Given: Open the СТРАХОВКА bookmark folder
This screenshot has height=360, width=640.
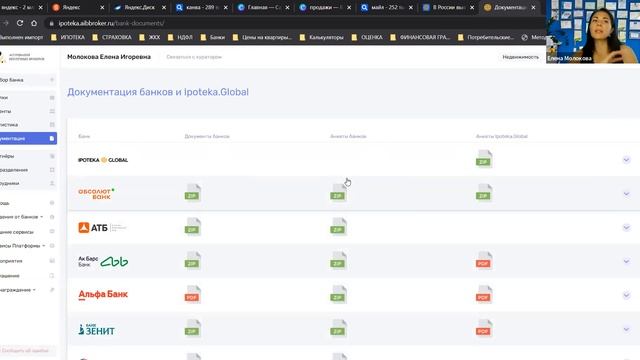Looking at the screenshot, I should (x=112, y=37).
